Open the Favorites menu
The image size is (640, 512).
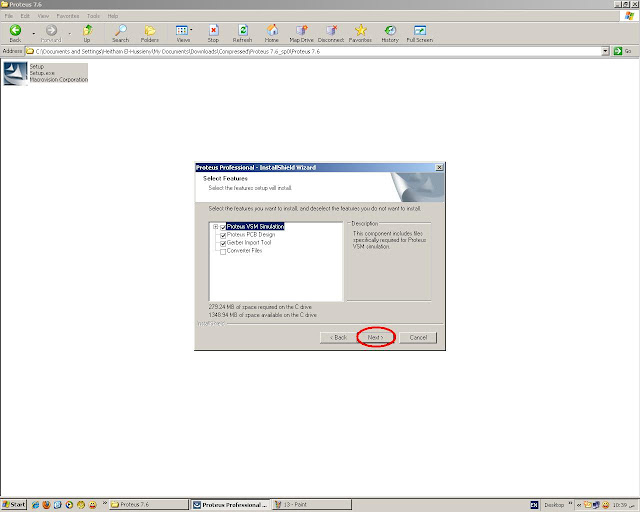(x=68, y=16)
